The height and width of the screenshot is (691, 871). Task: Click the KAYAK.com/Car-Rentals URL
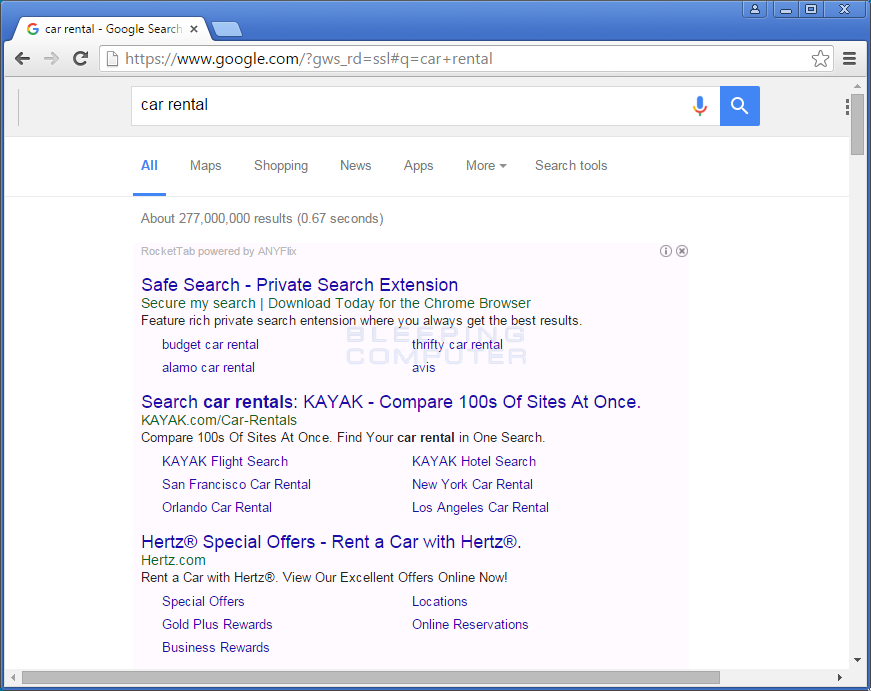coord(219,420)
